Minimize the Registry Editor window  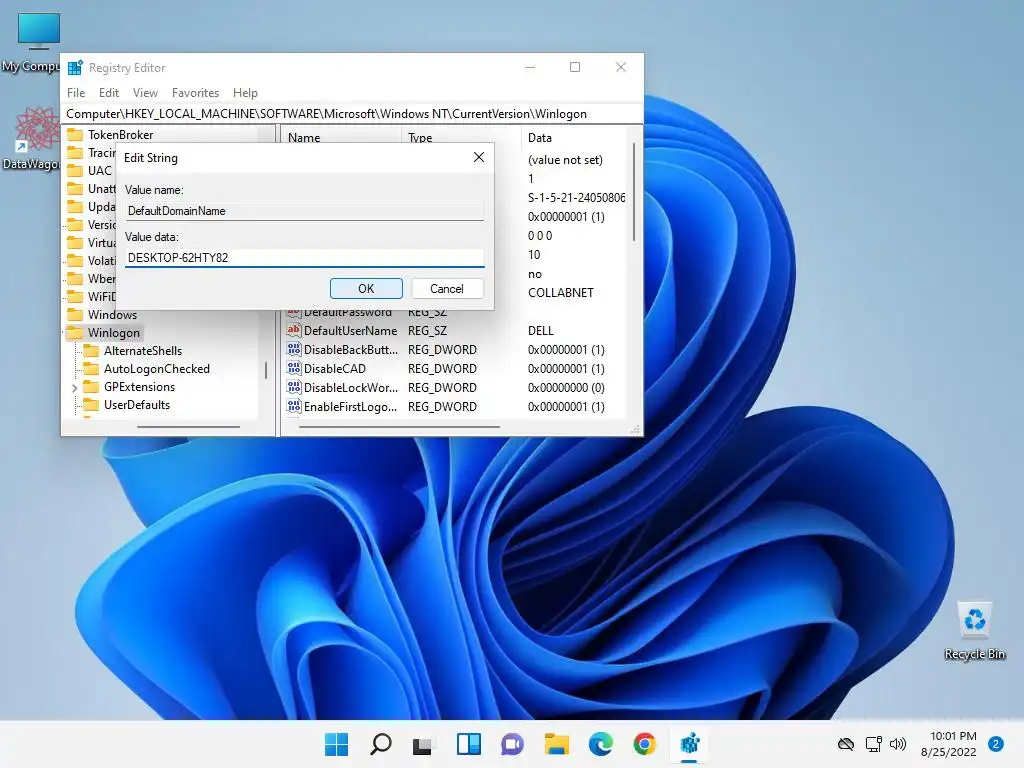click(530, 67)
